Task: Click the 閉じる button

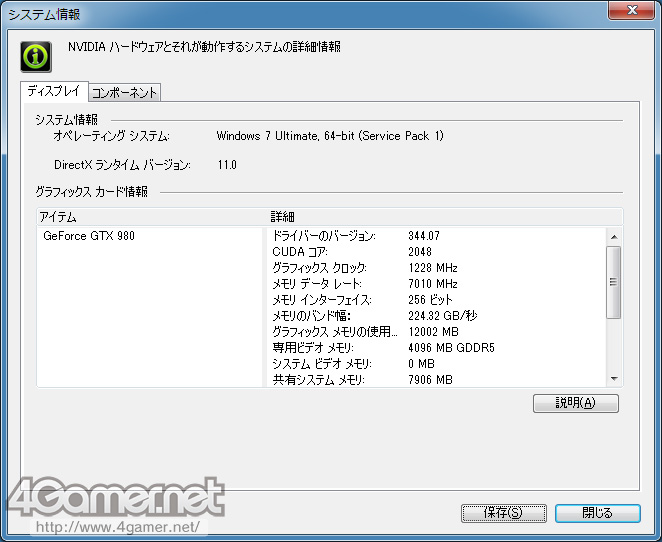Action: click(597, 513)
